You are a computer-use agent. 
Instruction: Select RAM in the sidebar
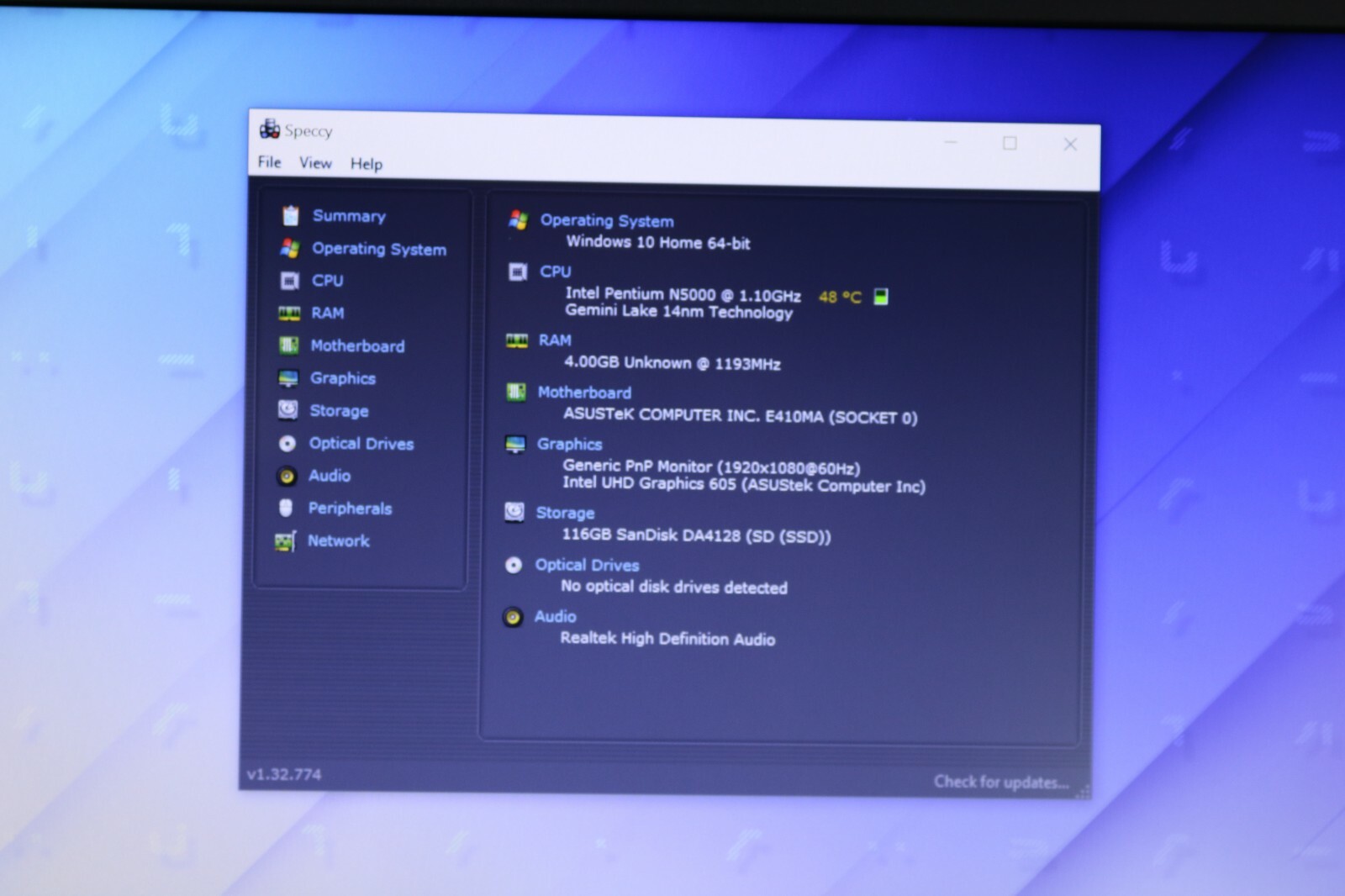(x=328, y=314)
